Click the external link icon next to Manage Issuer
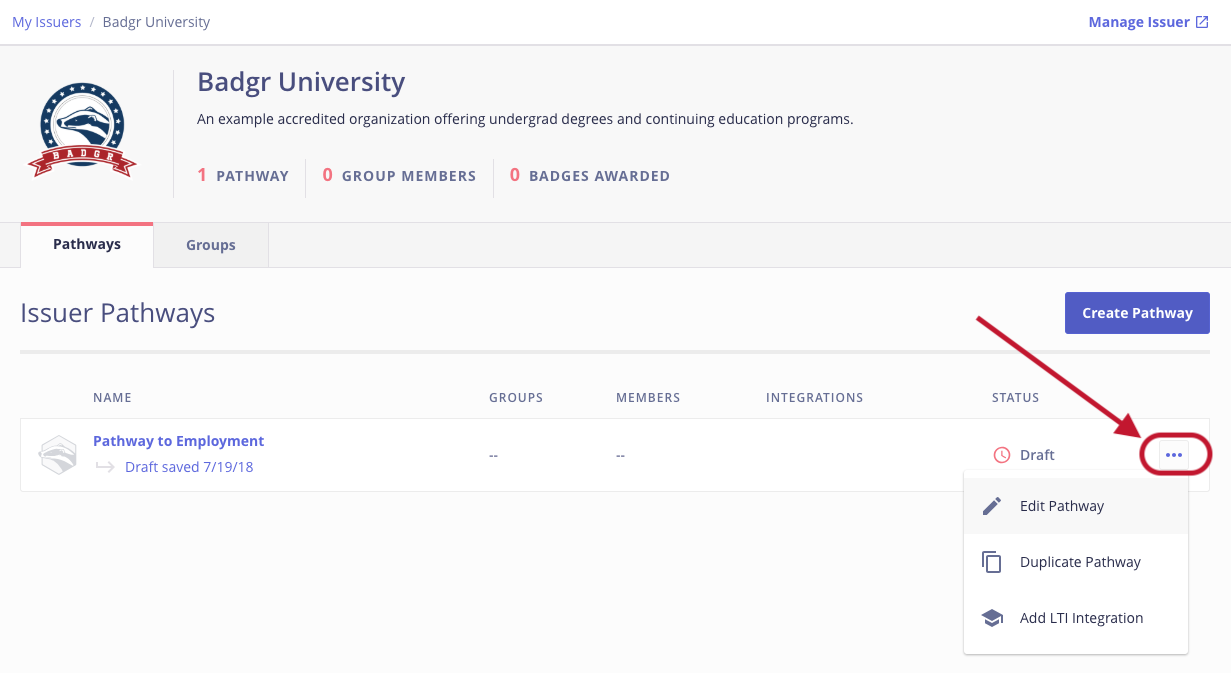 point(1202,22)
